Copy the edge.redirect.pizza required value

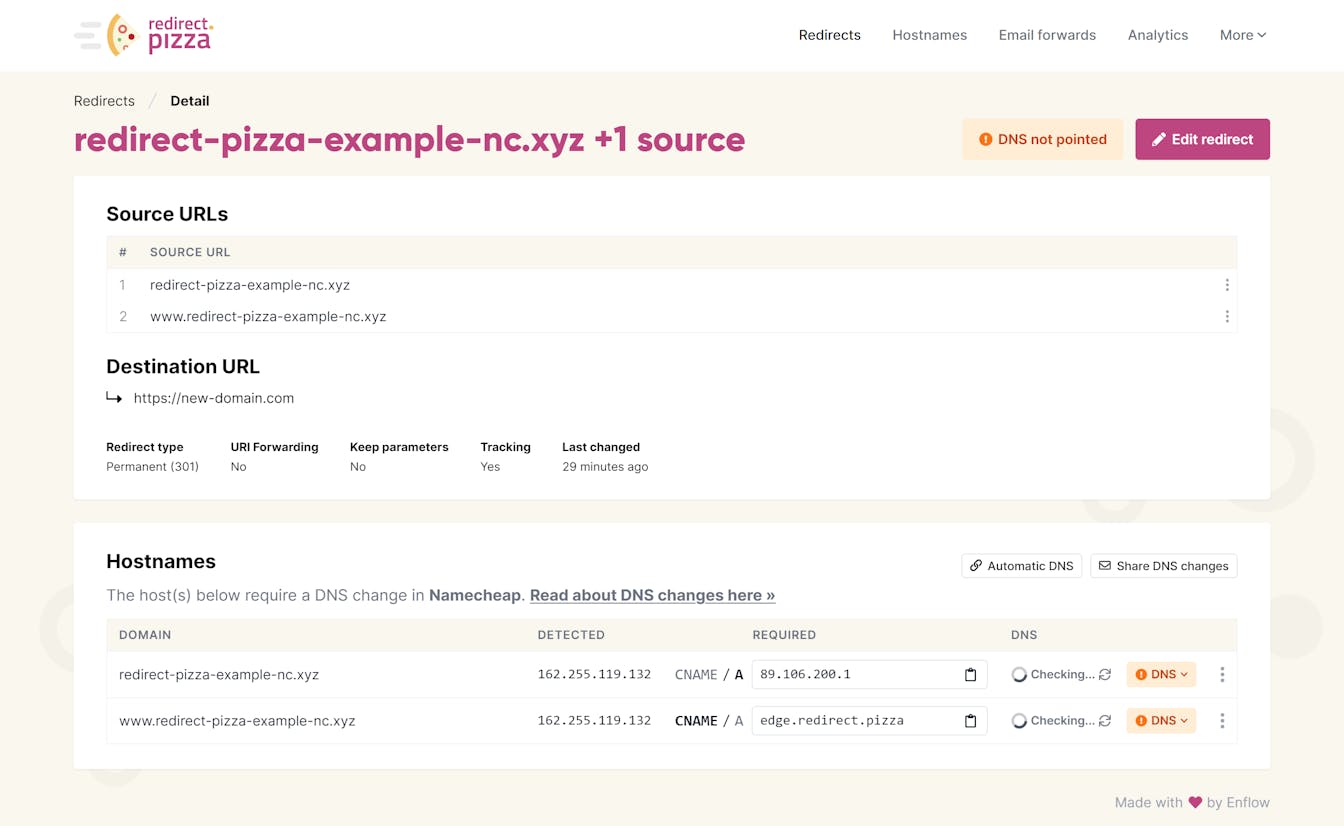pyautogui.click(x=969, y=721)
